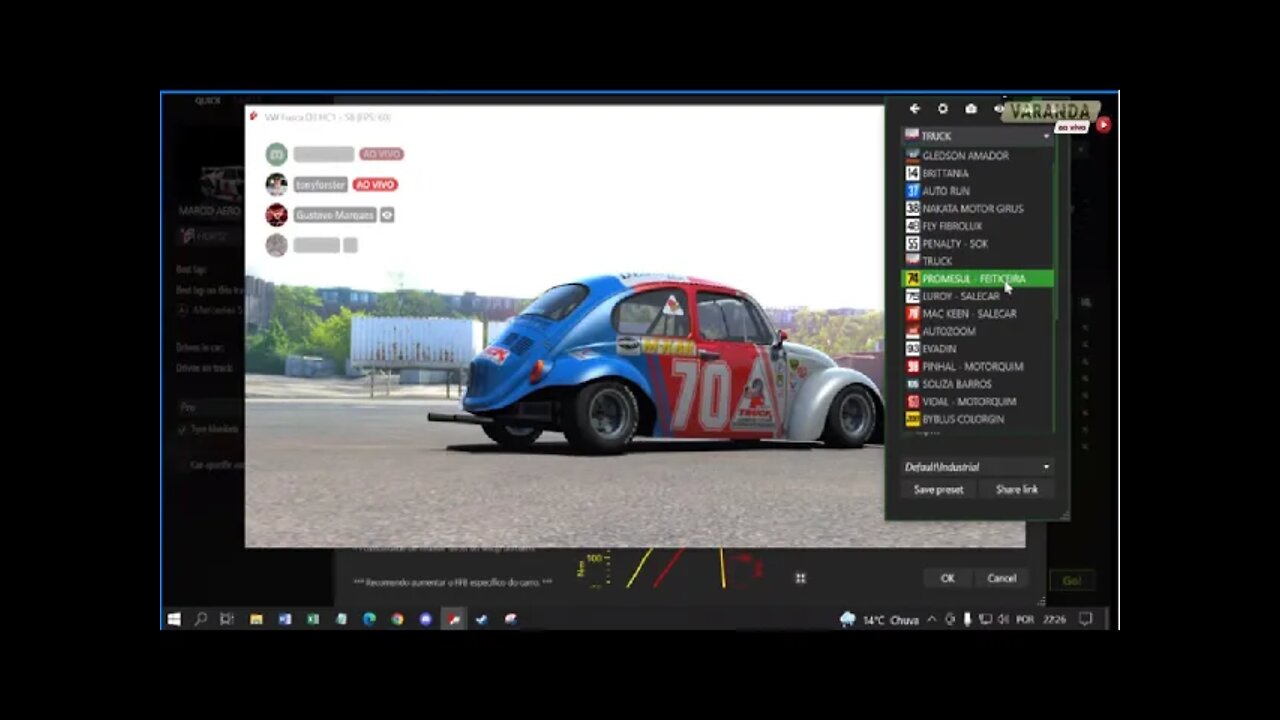The height and width of the screenshot is (720, 1280).
Task: Select VIDAL - MOTORQUIM skin
Action: click(x=978, y=401)
